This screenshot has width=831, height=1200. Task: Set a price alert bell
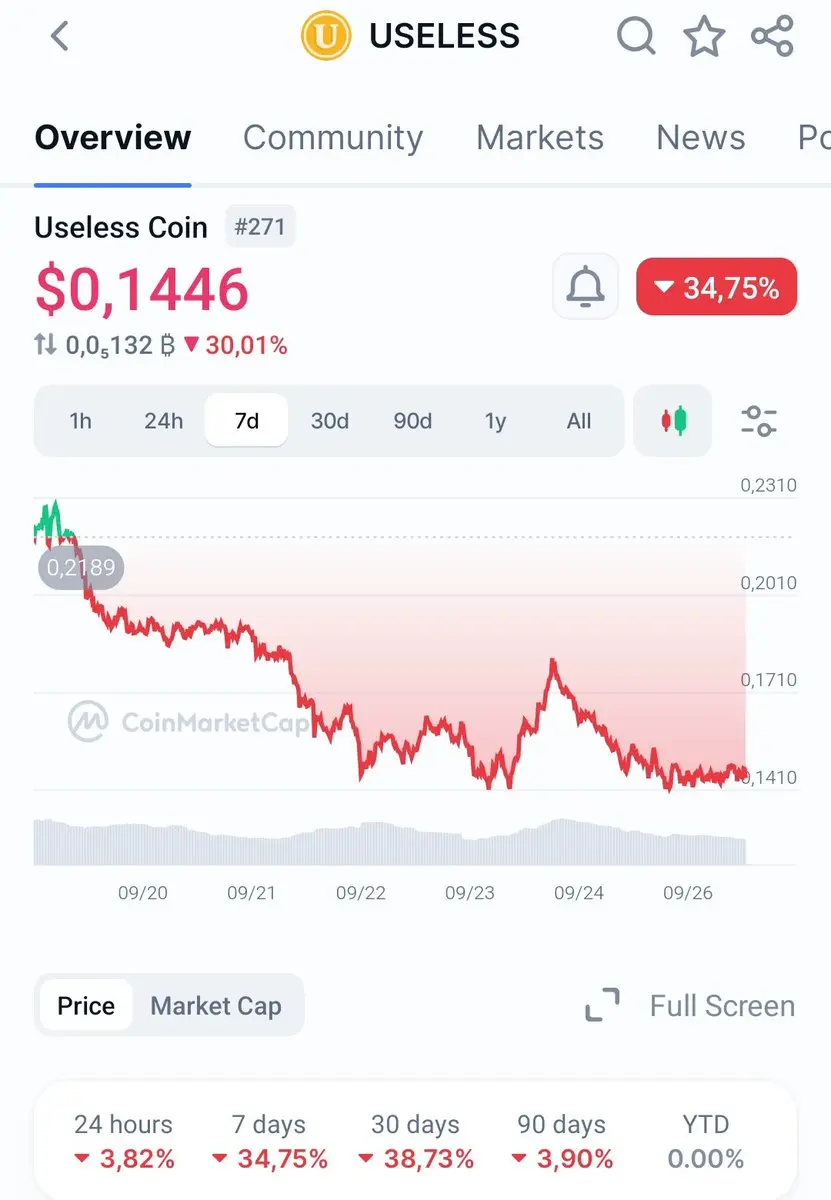586,288
